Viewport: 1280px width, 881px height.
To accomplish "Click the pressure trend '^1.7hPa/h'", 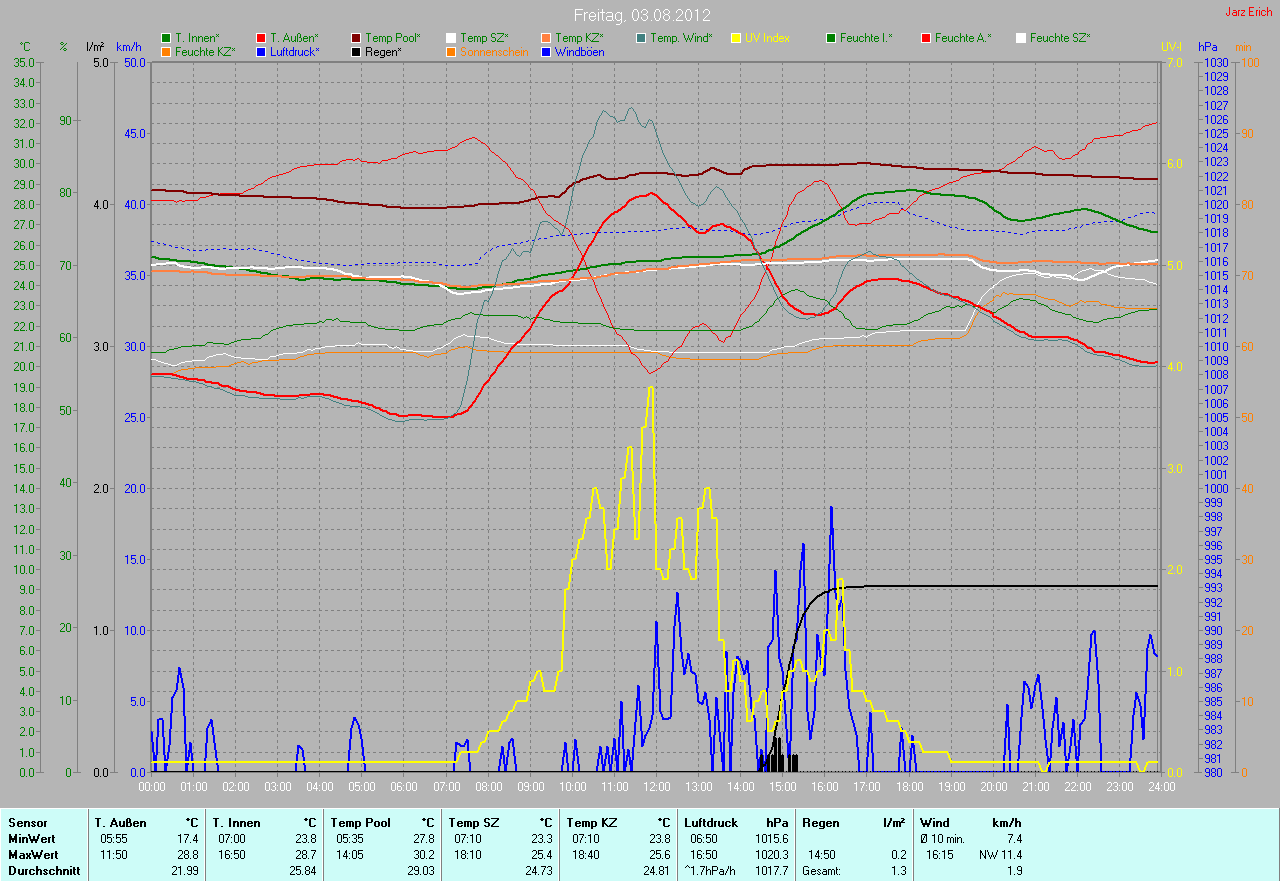I will coord(711,871).
